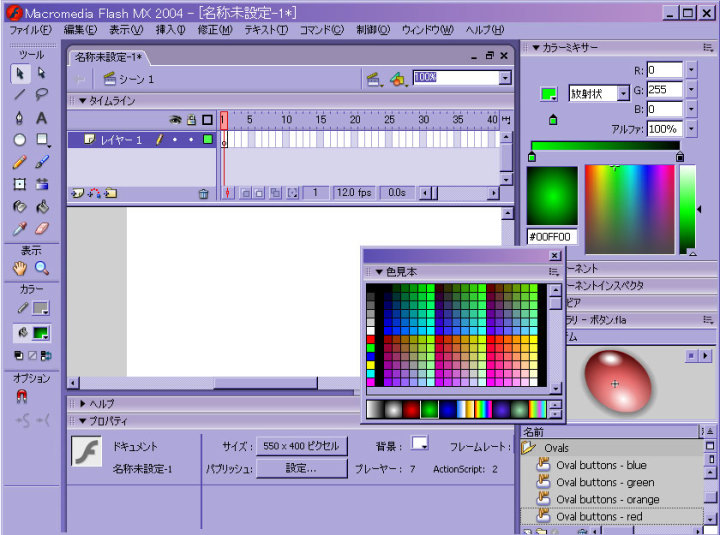Select the Selection arrow tool

coord(20,73)
